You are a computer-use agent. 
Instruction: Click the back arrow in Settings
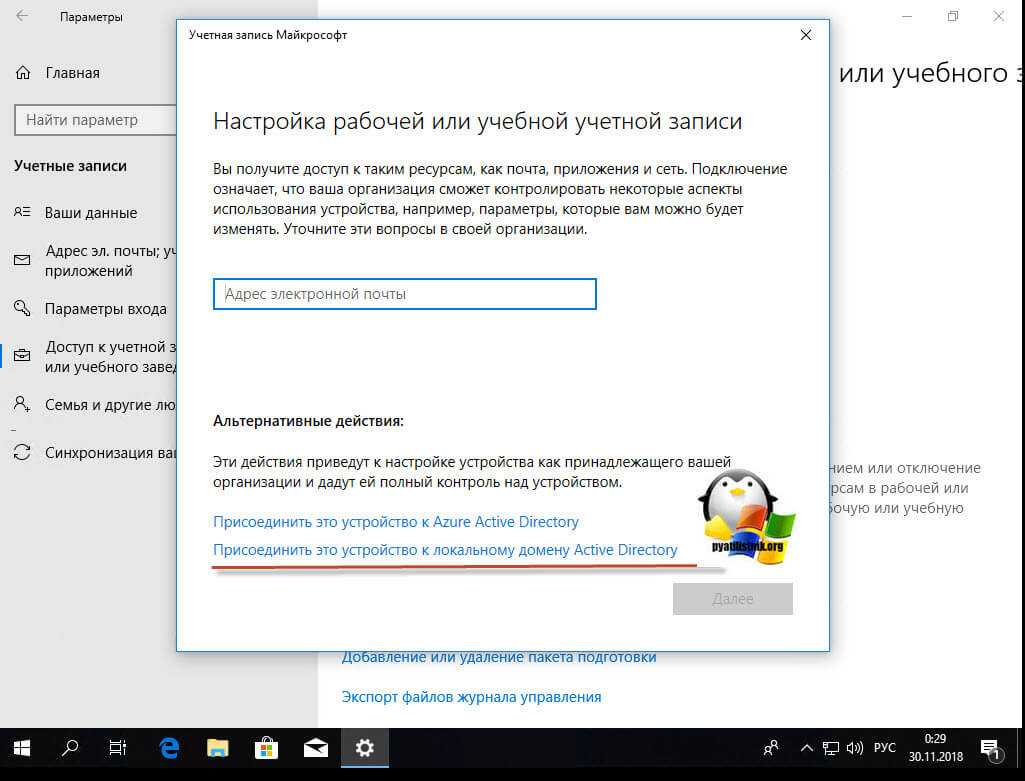click(x=22, y=17)
